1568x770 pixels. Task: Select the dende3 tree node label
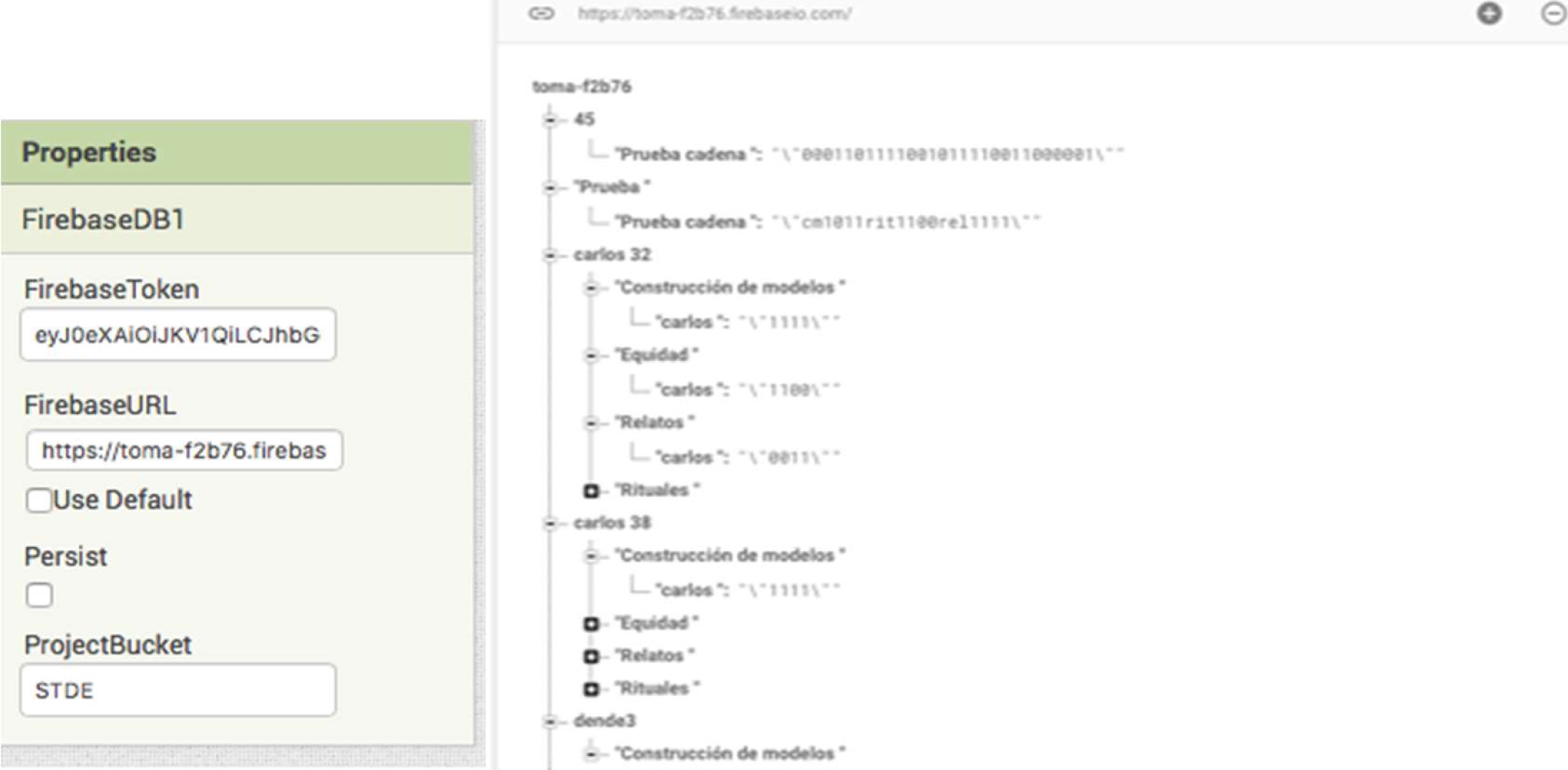tap(605, 721)
